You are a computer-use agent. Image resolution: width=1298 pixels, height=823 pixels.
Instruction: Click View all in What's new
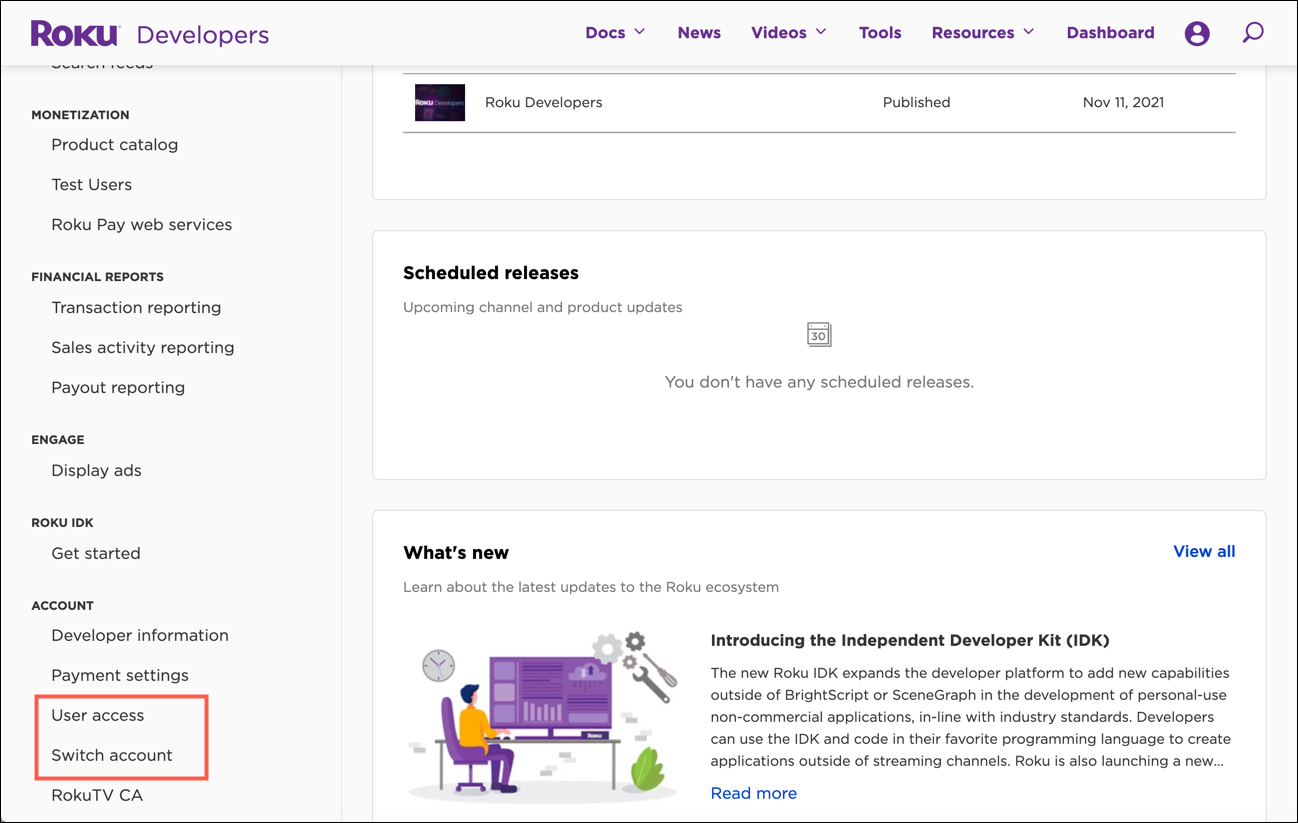[1204, 551]
